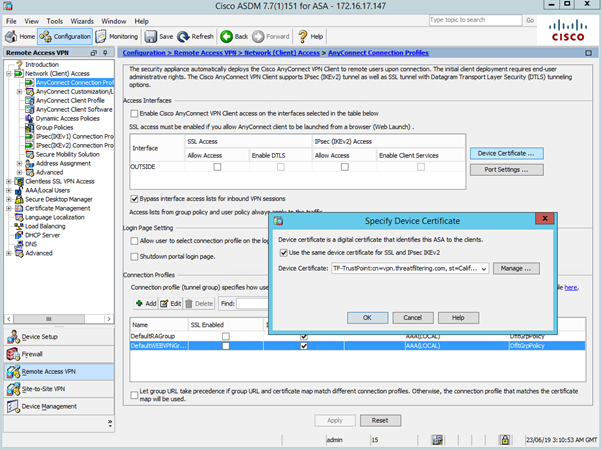The height and width of the screenshot is (450, 602).
Task: Open the Firewall navigation pane
Action: click(31, 353)
